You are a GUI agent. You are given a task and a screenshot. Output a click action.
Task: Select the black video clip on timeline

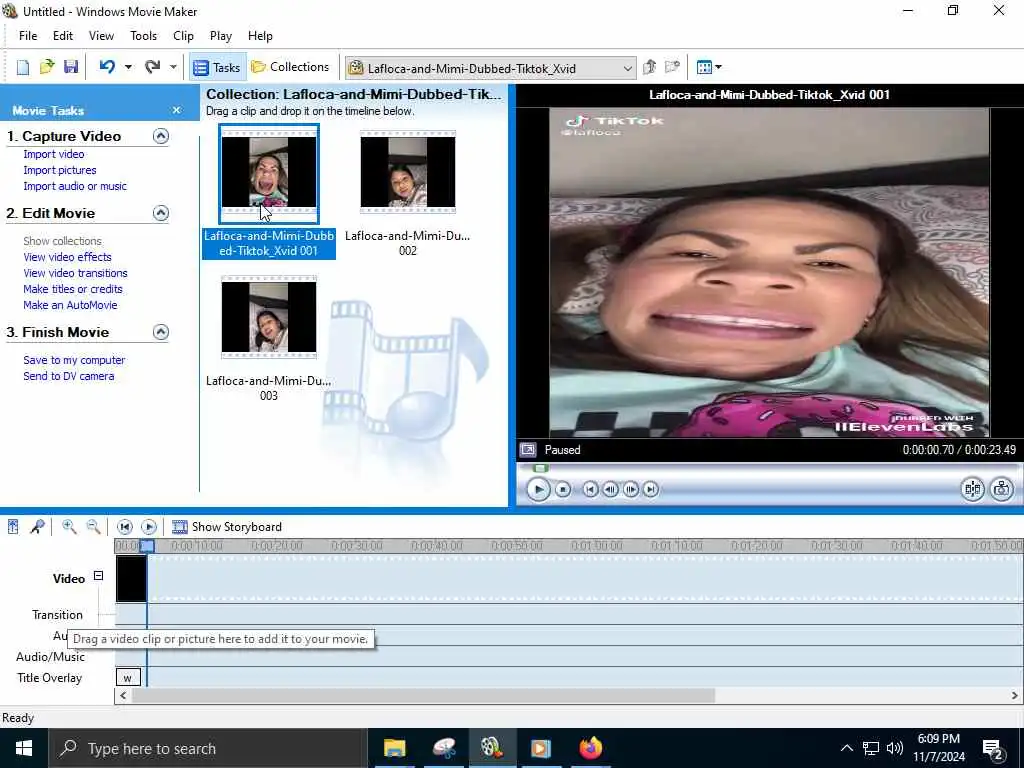coord(131,579)
